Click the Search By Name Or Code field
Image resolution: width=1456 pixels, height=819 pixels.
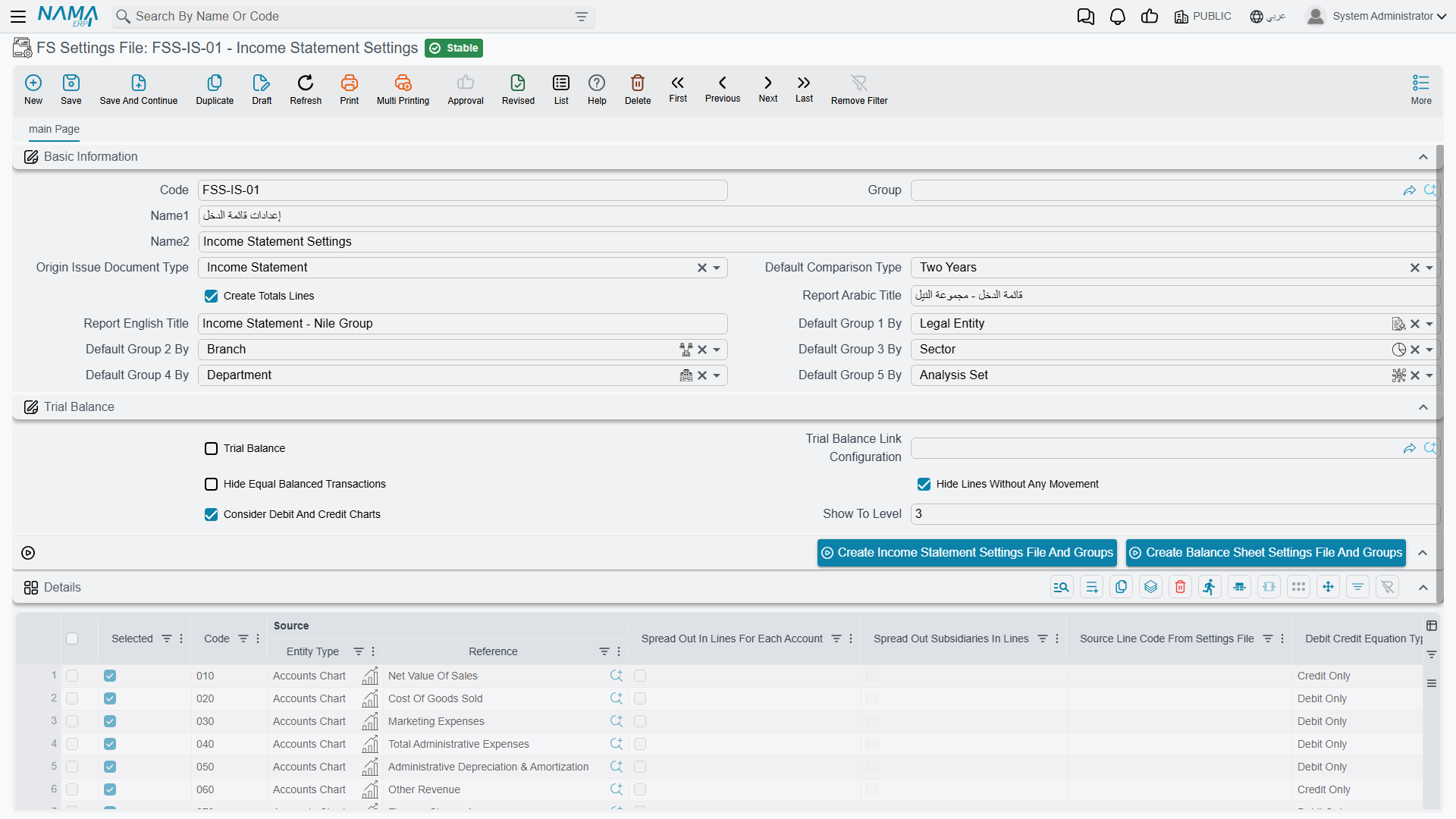coord(353,17)
